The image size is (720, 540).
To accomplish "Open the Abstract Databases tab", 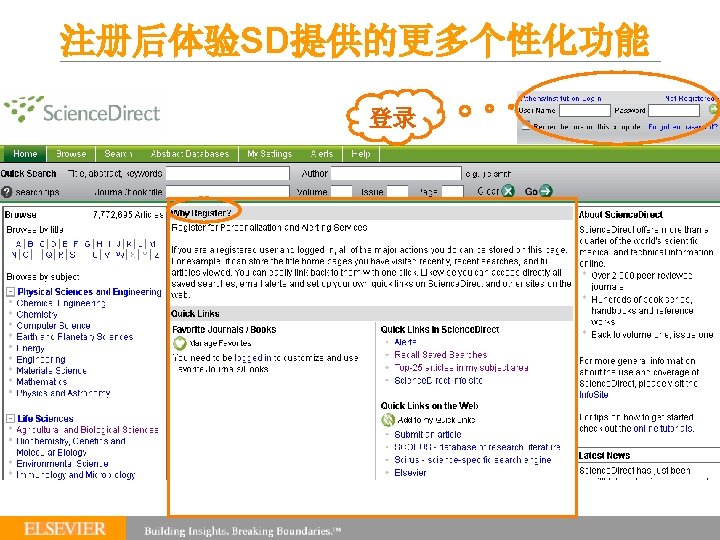I will click(x=190, y=154).
